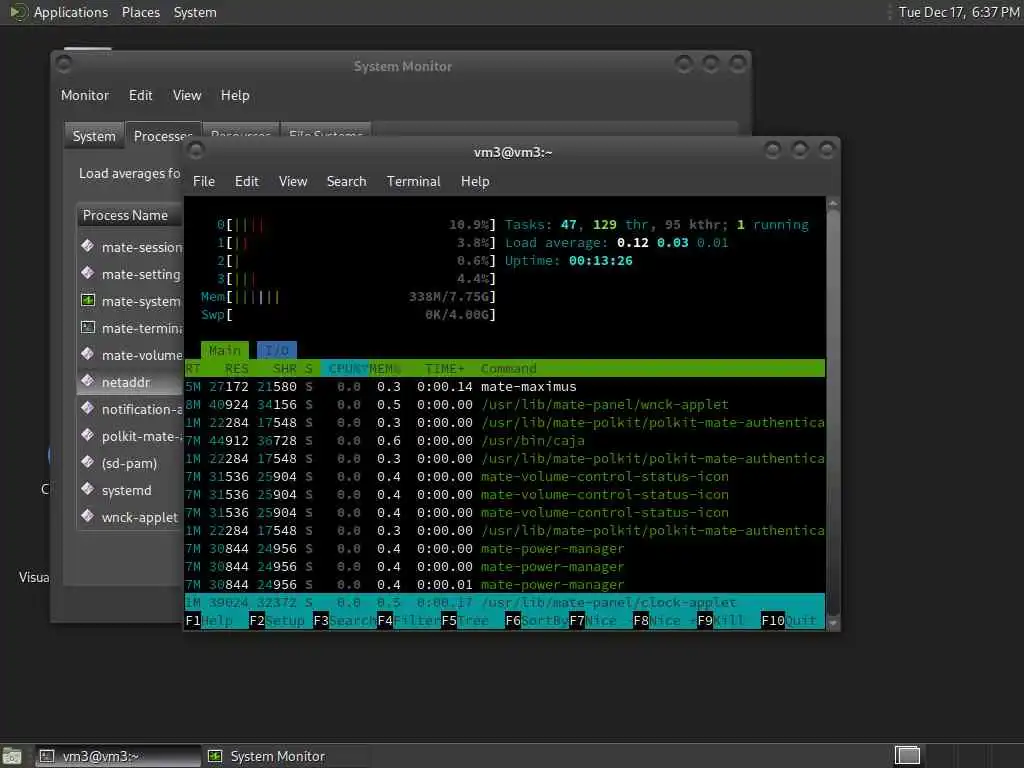This screenshot has width=1024, height=768.
Task: Click F6 SortBy in htop footer
Action: (537, 620)
